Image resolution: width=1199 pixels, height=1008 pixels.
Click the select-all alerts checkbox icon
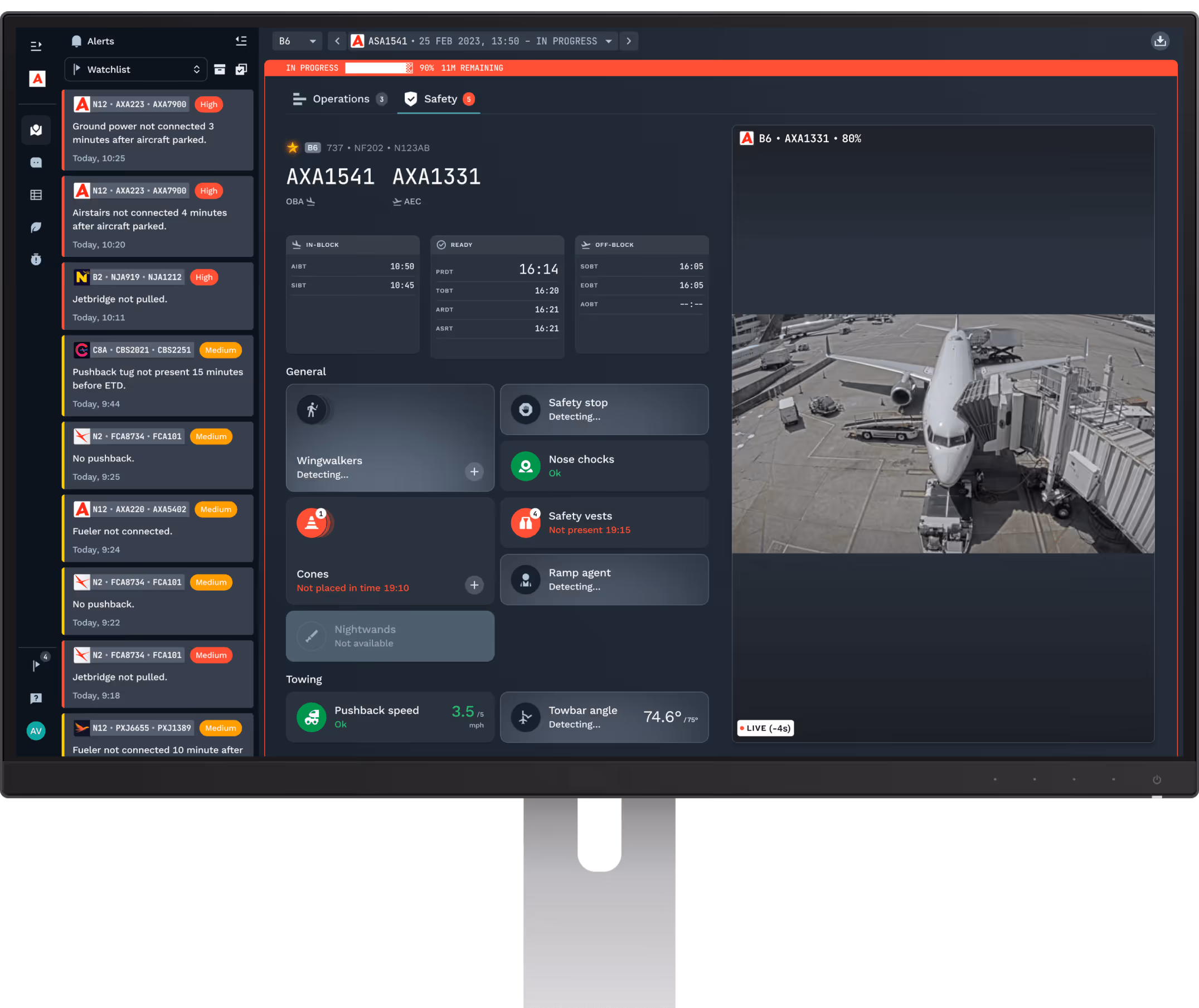tap(242, 69)
